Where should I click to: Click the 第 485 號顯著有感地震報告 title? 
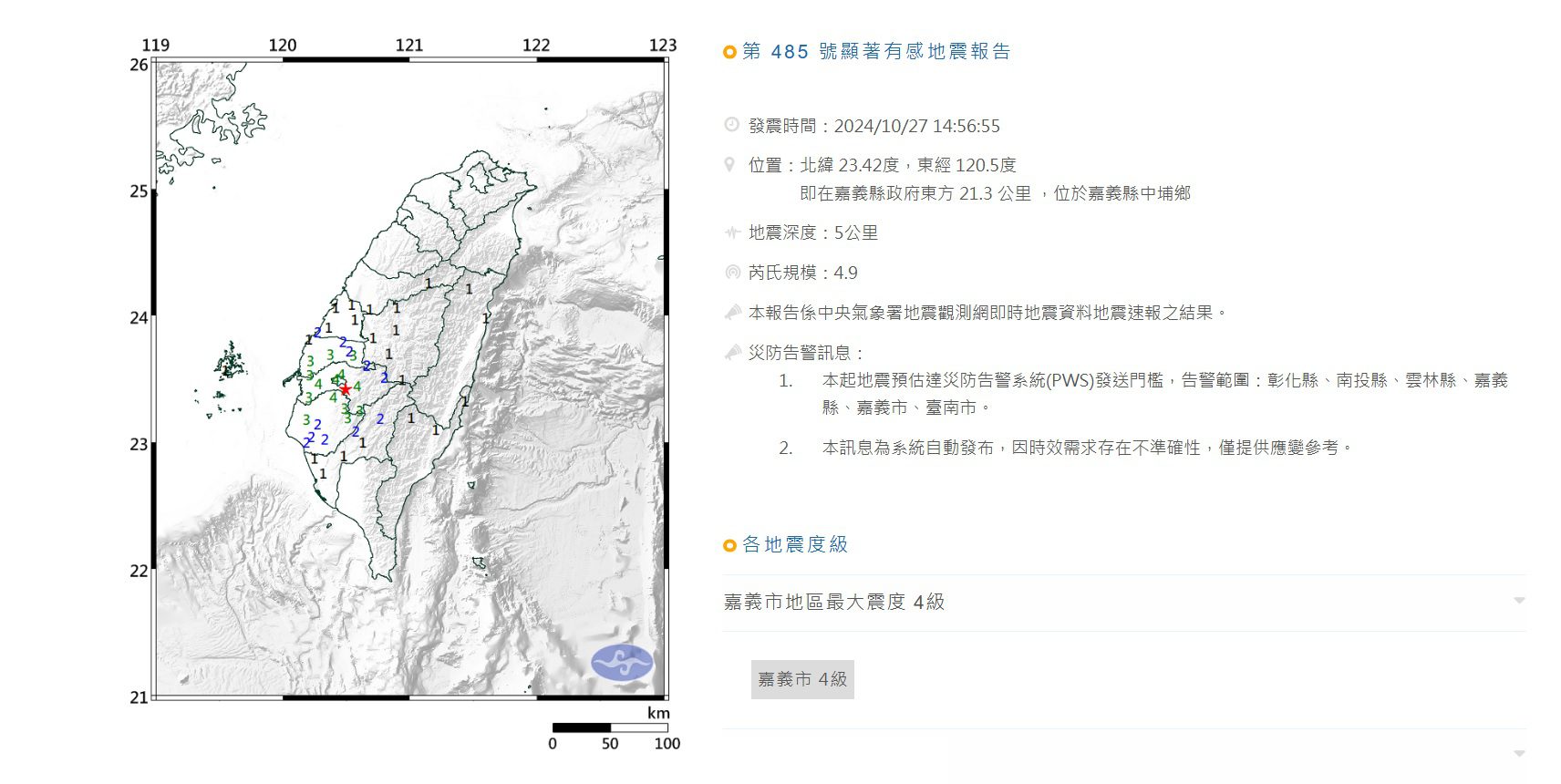[876, 52]
